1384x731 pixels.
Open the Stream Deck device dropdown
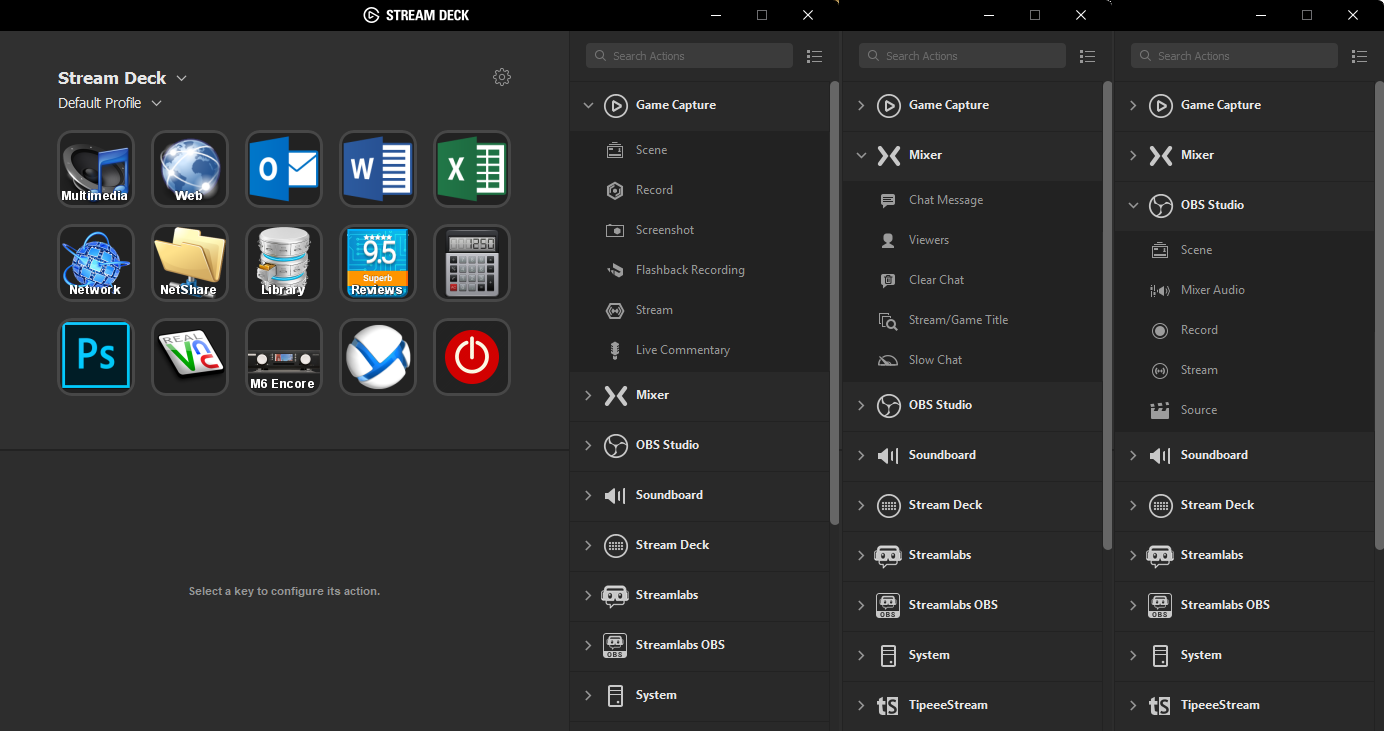[x=181, y=78]
